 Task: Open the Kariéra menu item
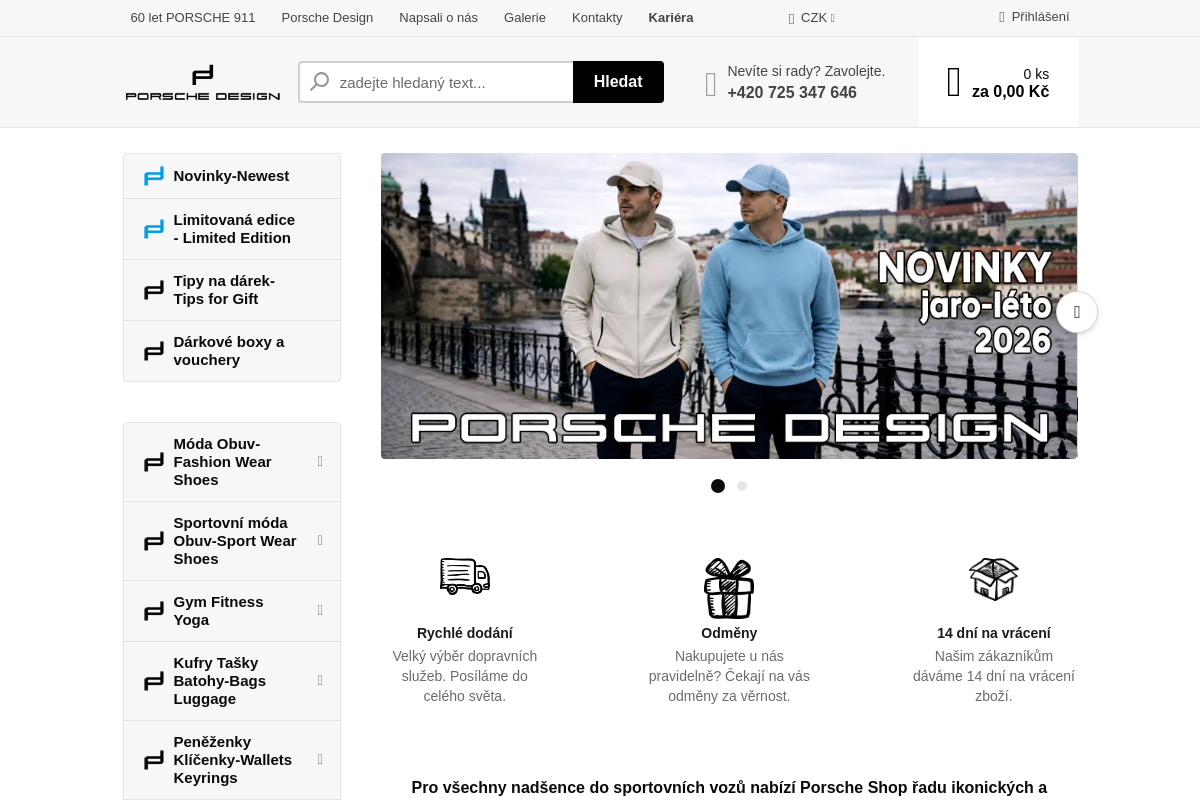(x=670, y=18)
